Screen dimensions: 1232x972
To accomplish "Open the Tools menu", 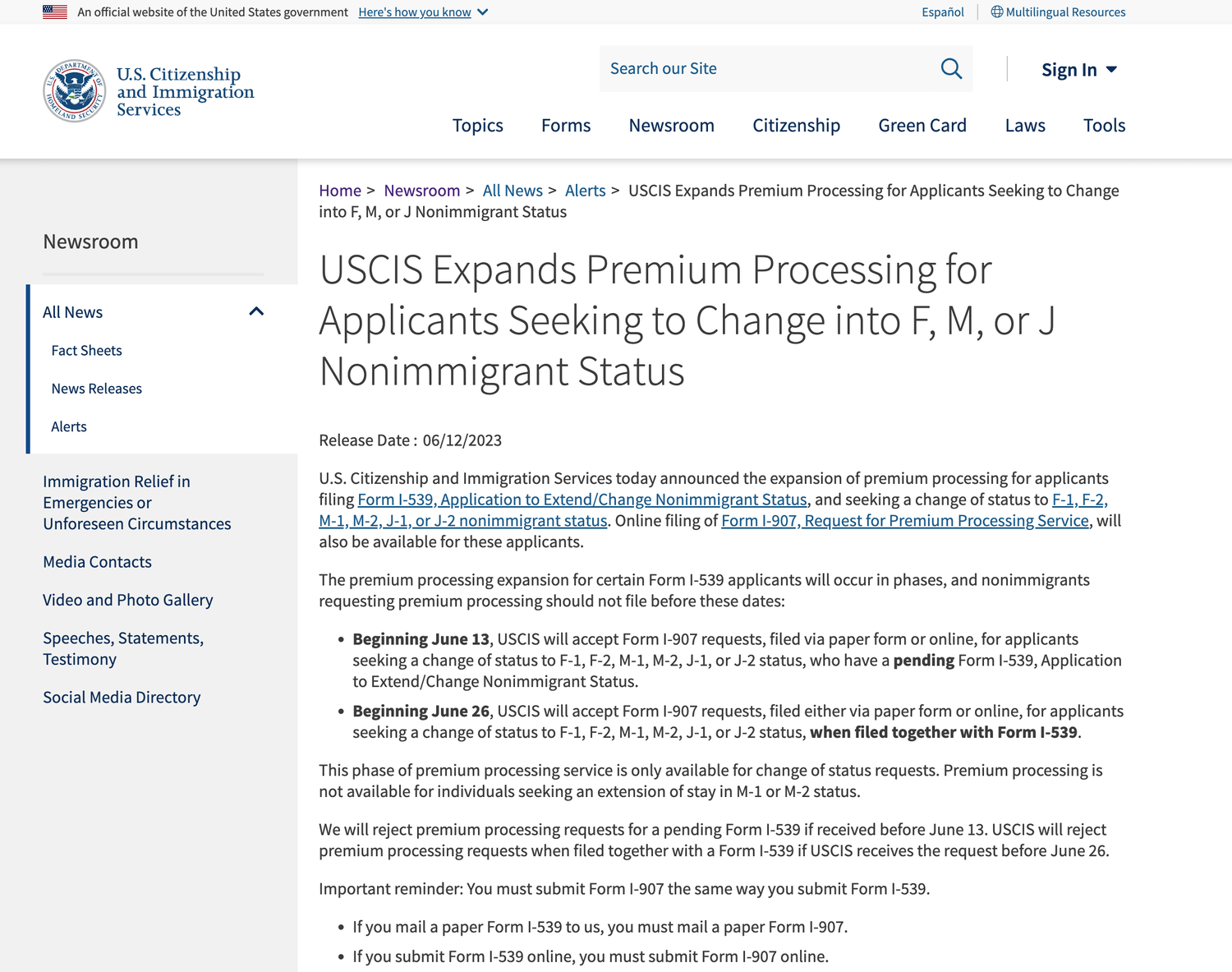I will [x=1105, y=126].
